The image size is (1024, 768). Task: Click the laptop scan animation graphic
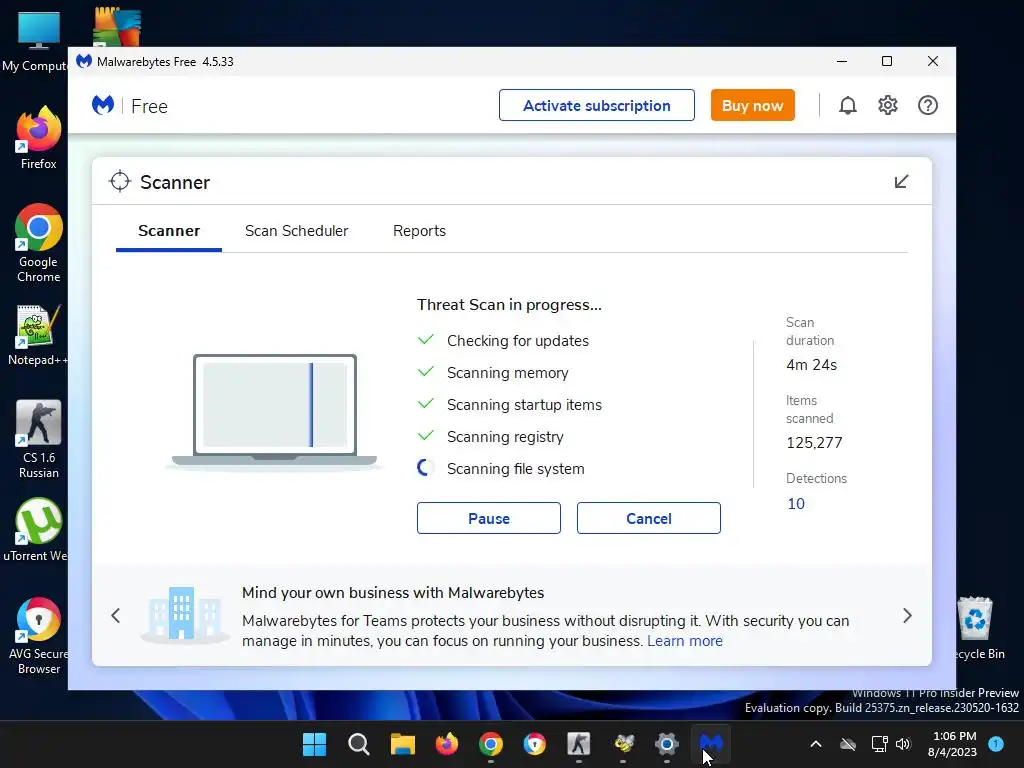tap(274, 411)
